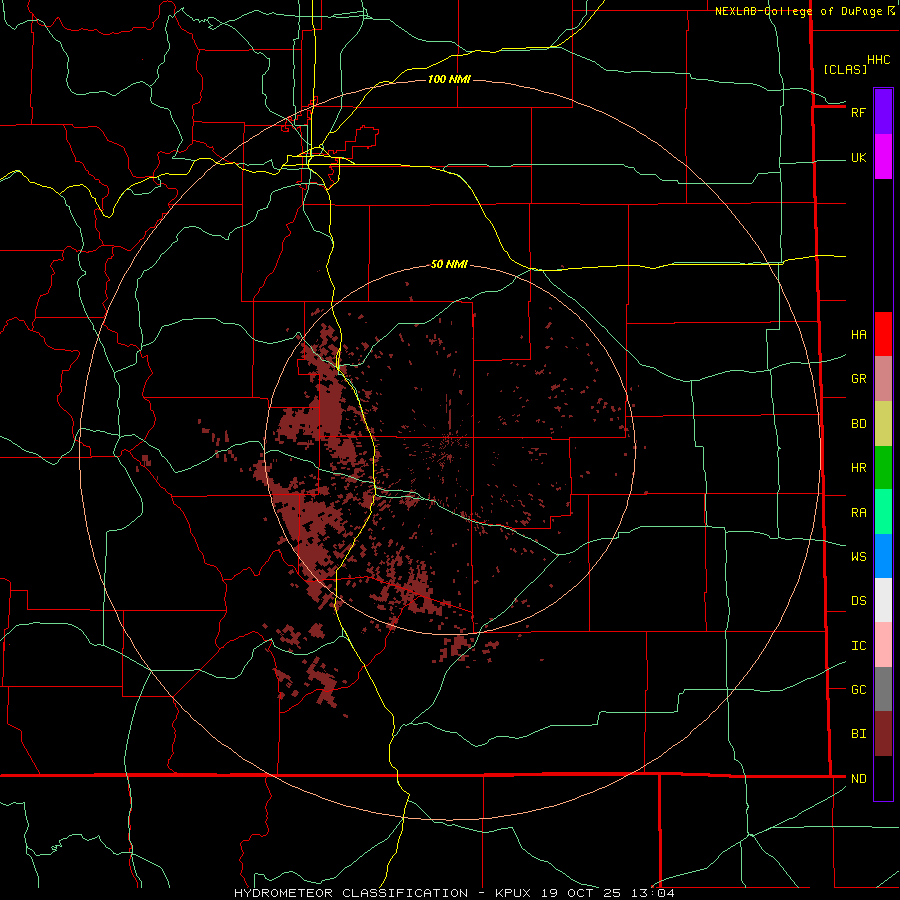
Task: Click the HR legend label
Action: 858,468
